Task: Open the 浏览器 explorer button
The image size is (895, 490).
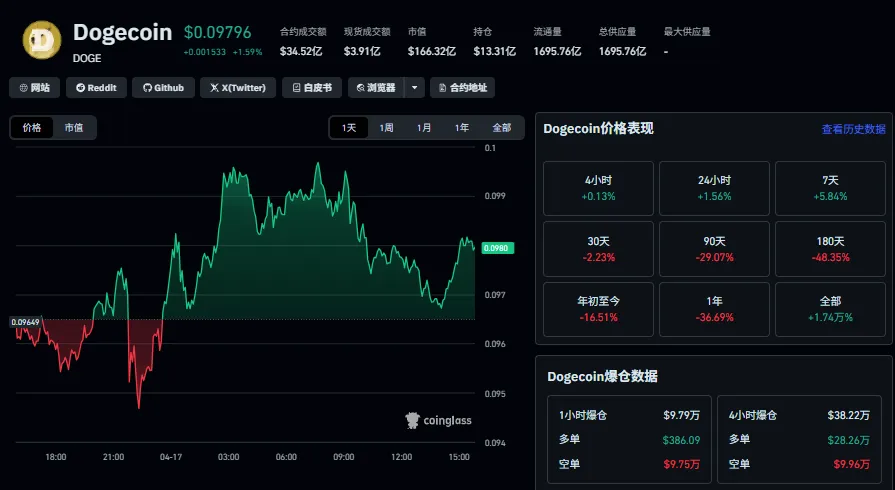Action: pyautogui.click(x=376, y=88)
